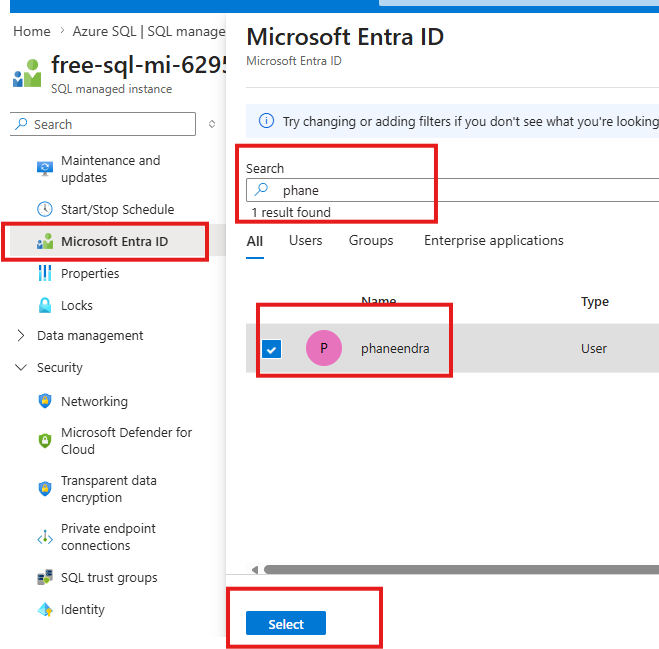Click the SQL trust groups icon
Viewport: 659px width, 649px height.
[45, 577]
